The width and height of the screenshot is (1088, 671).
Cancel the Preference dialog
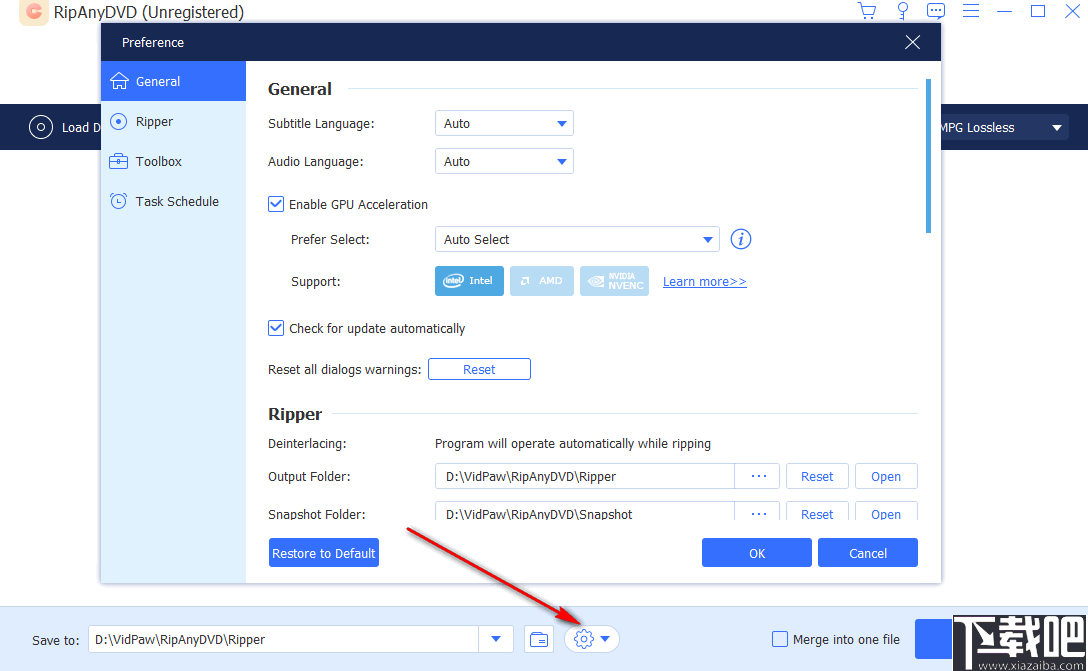pyautogui.click(x=867, y=553)
